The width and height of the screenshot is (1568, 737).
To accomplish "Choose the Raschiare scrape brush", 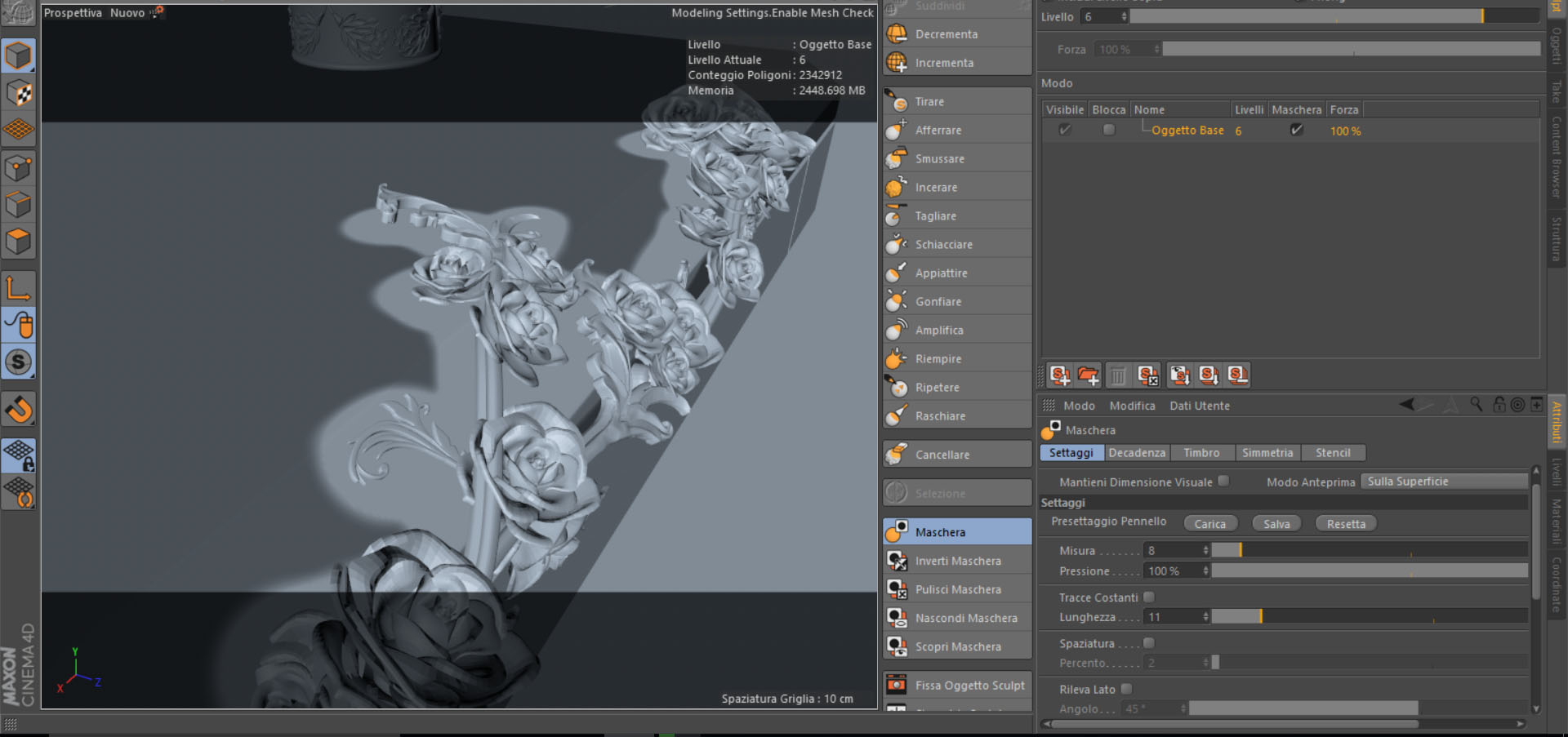I will 957,416.
